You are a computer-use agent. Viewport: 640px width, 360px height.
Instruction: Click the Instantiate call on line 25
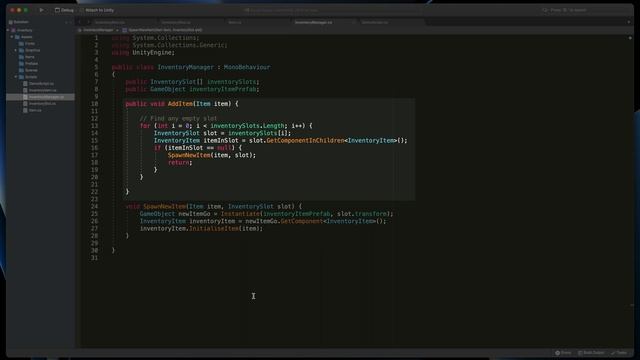(240, 214)
